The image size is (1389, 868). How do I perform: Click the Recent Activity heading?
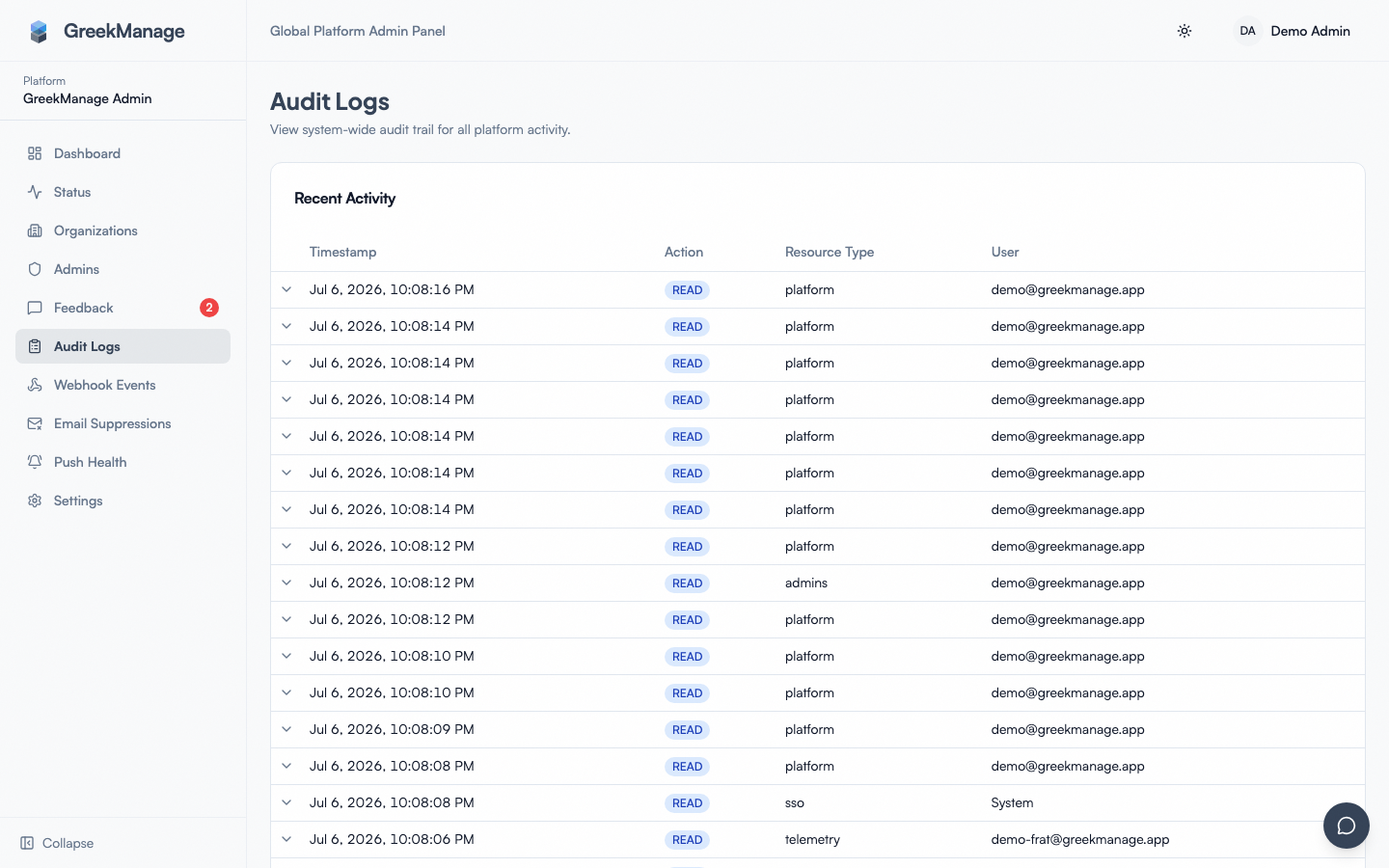344,198
